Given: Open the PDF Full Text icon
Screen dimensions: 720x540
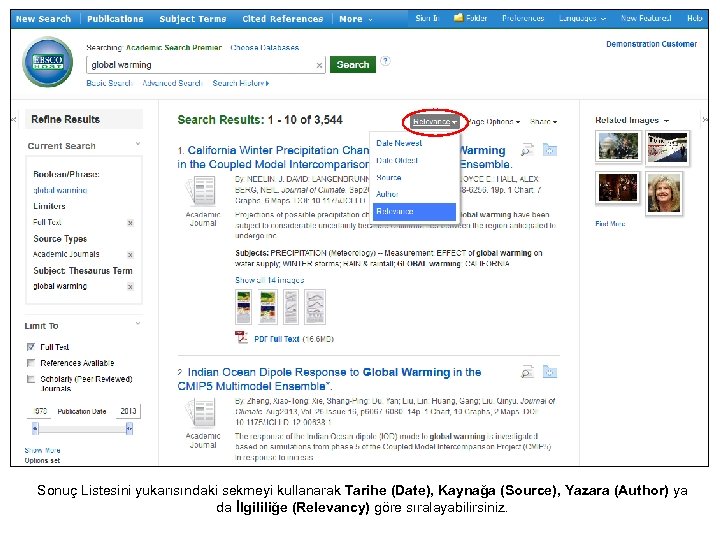Looking at the screenshot, I should [242, 338].
